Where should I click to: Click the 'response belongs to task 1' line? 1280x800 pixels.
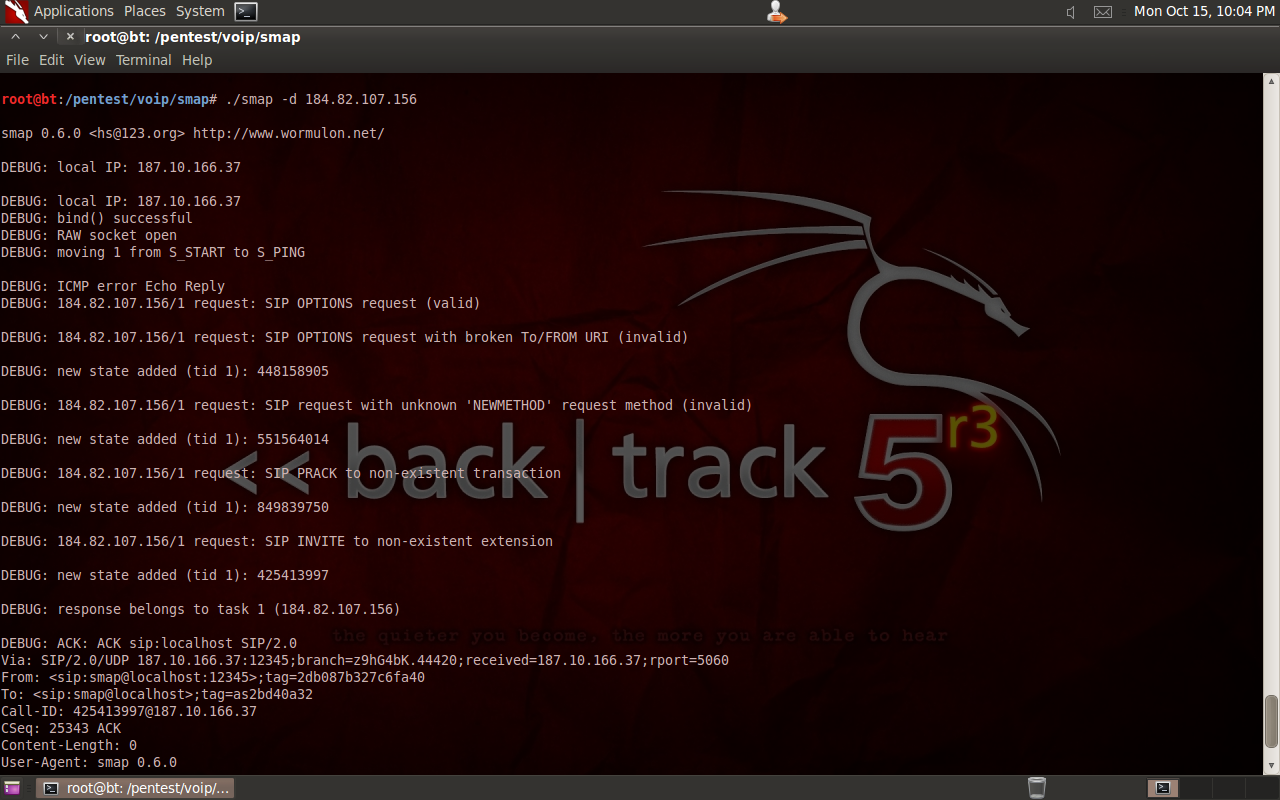201,609
